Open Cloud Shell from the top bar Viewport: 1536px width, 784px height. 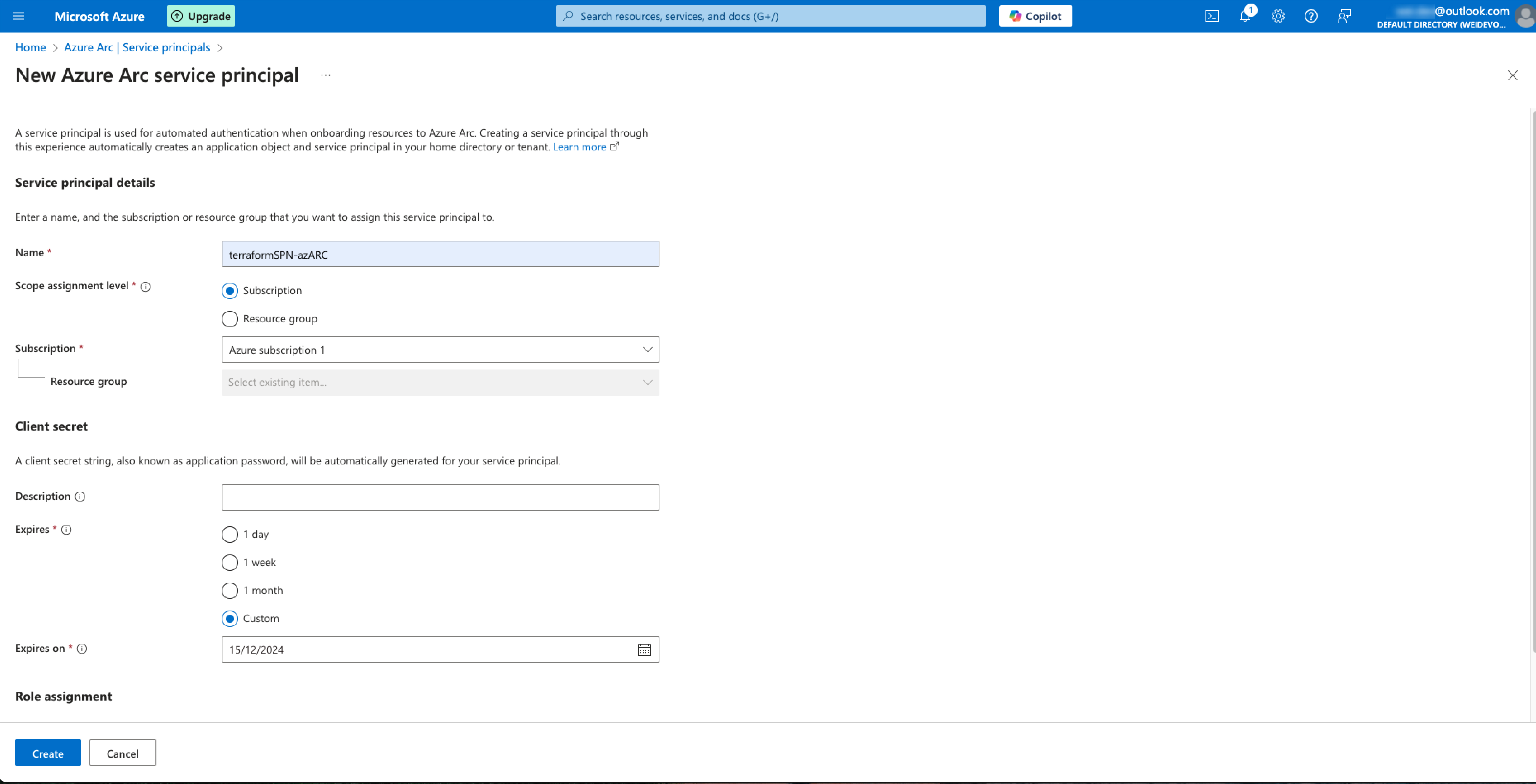pos(1212,16)
